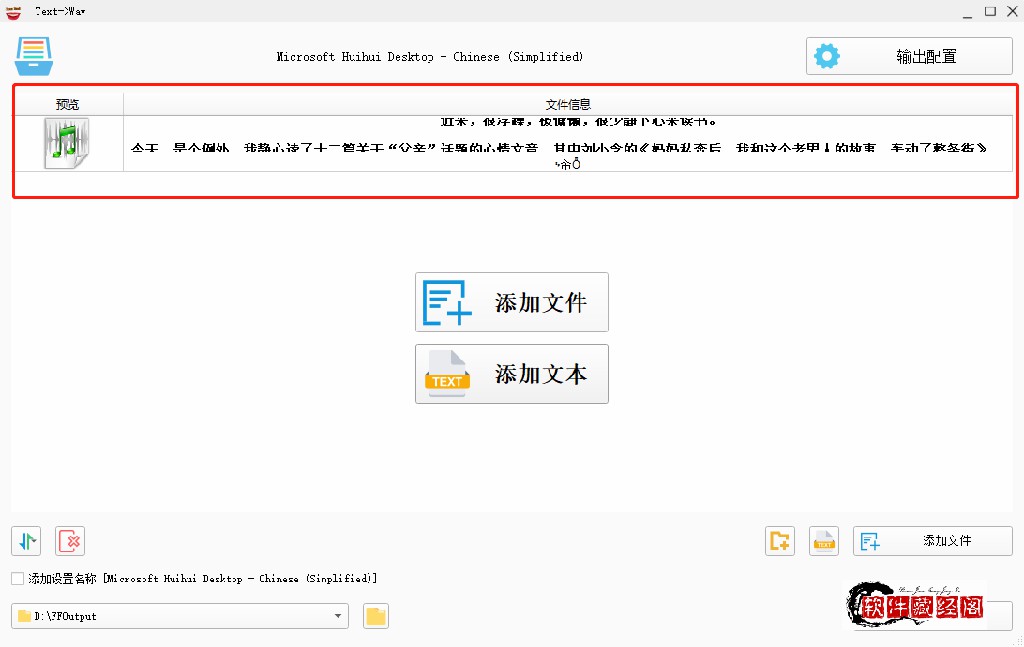
Task: Browse output folder with yellow folder icon
Action: pos(376,616)
